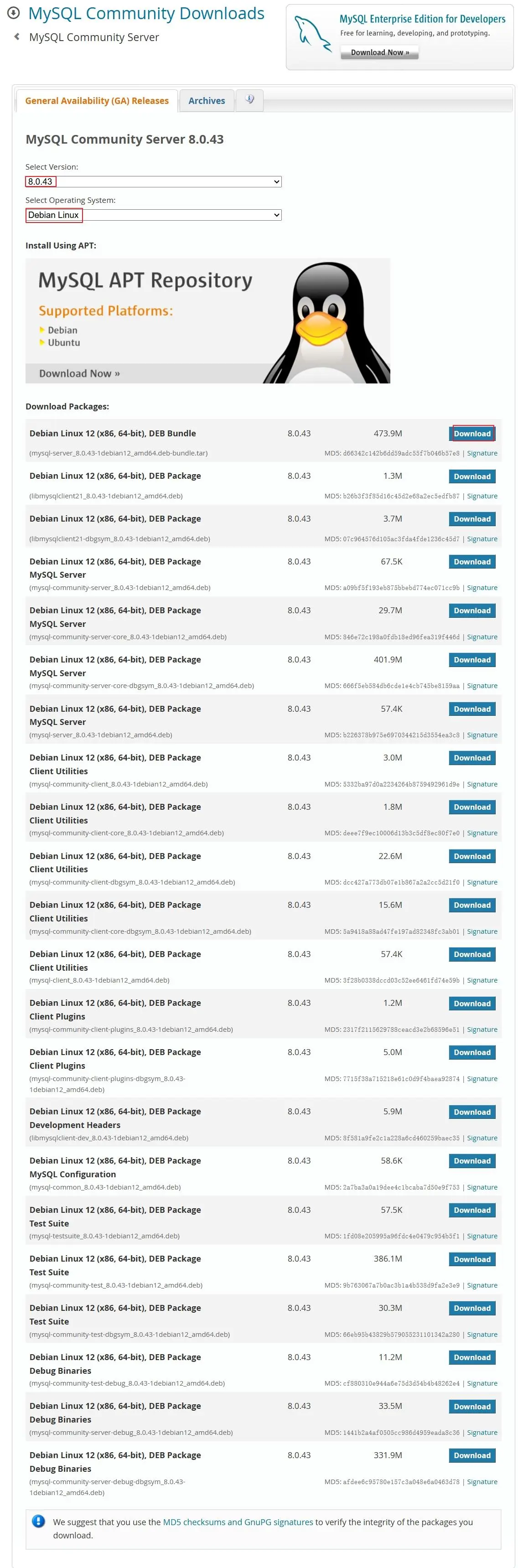Switch to the Archives tab
This screenshot has width=518, height=1568.
[207, 100]
